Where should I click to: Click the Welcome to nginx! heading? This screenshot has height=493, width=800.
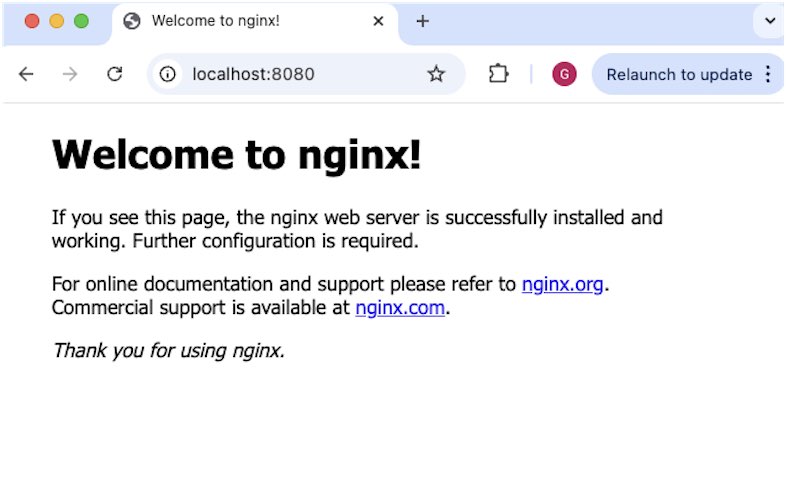[x=236, y=154]
